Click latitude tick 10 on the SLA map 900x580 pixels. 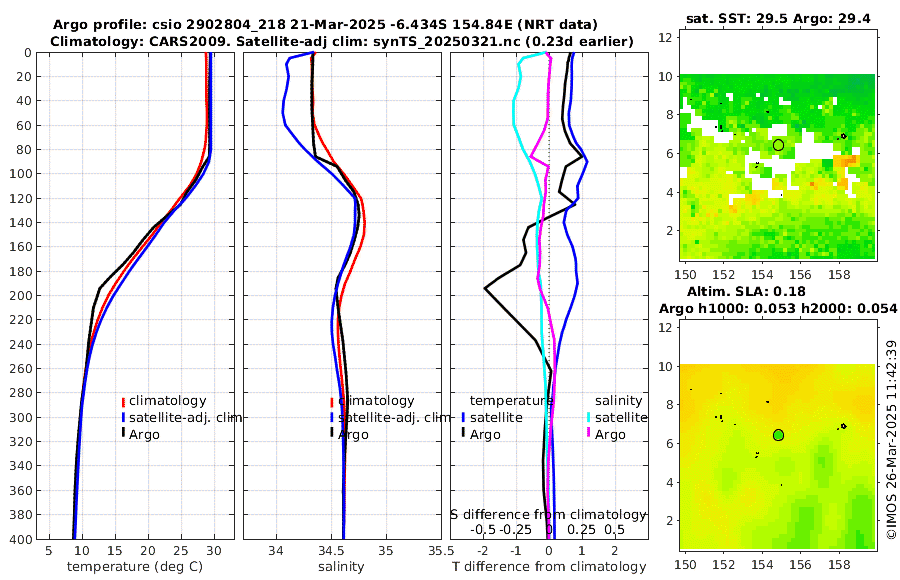tap(665, 366)
